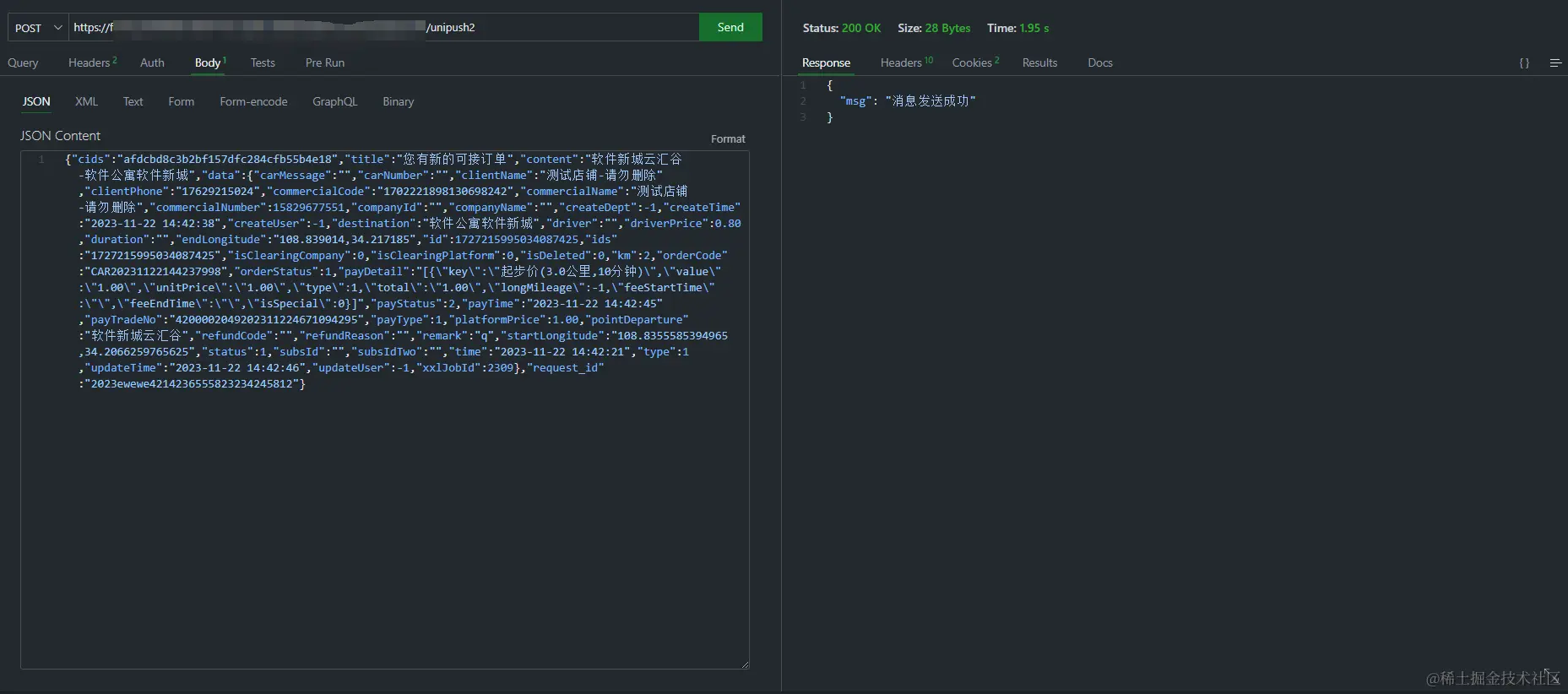Select Text body type
This screenshot has height=694, width=1568.
133,101
